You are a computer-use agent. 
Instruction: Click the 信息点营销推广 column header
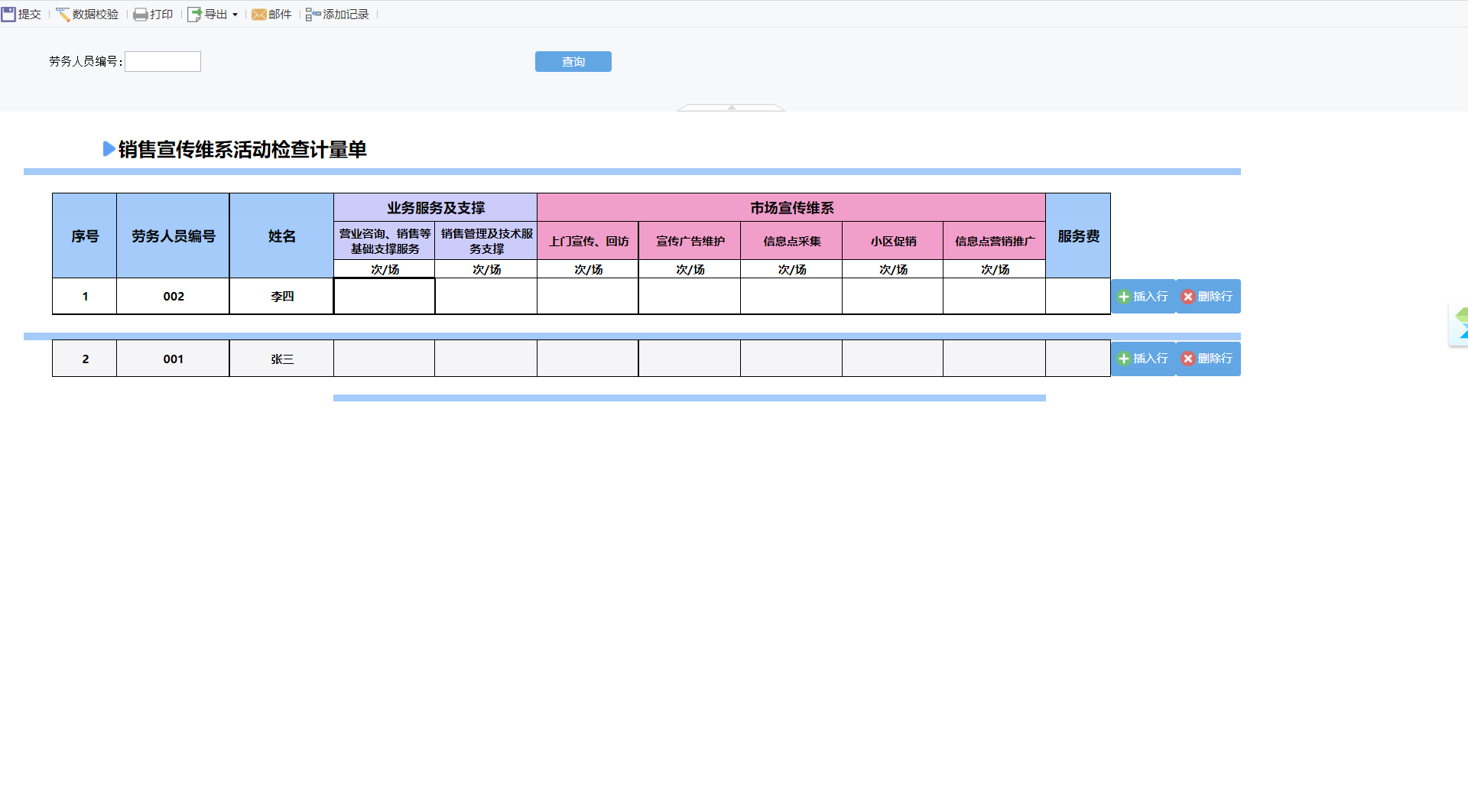click(995, 242)
